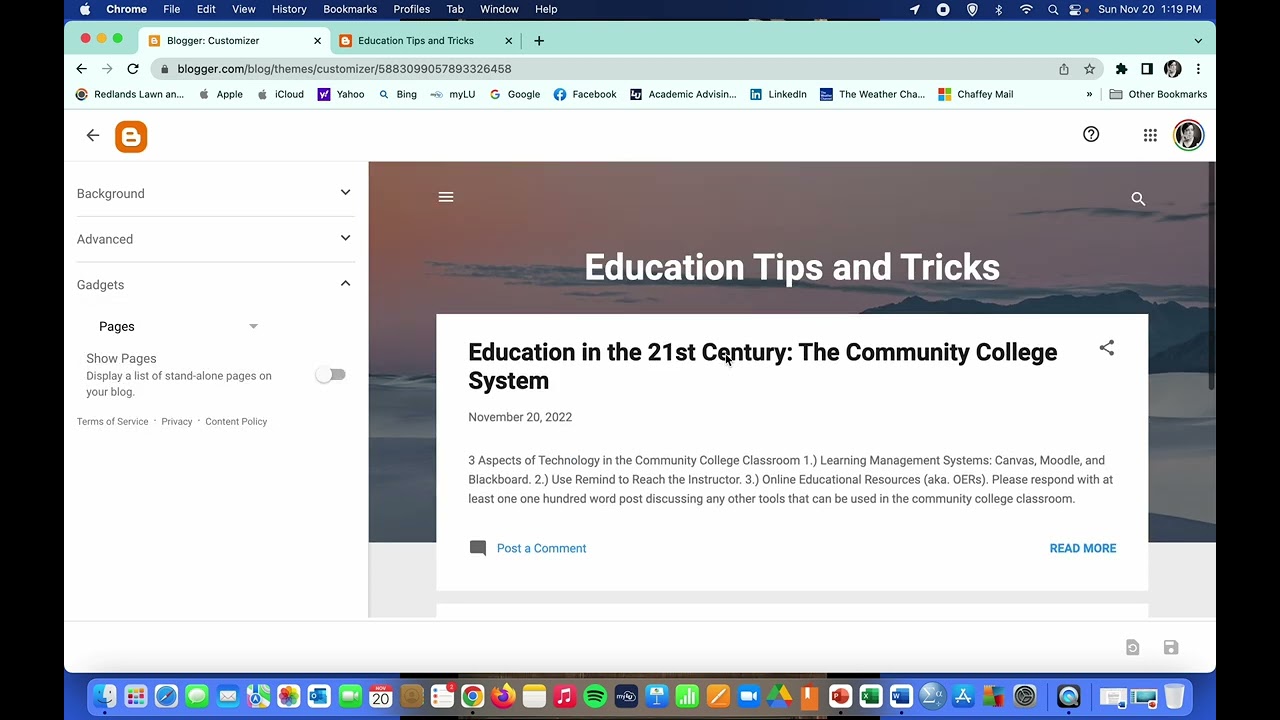Open Firefox from the Dock
Image resolution: width=1280 pixels, height=720 pixels.
(503, 696)
